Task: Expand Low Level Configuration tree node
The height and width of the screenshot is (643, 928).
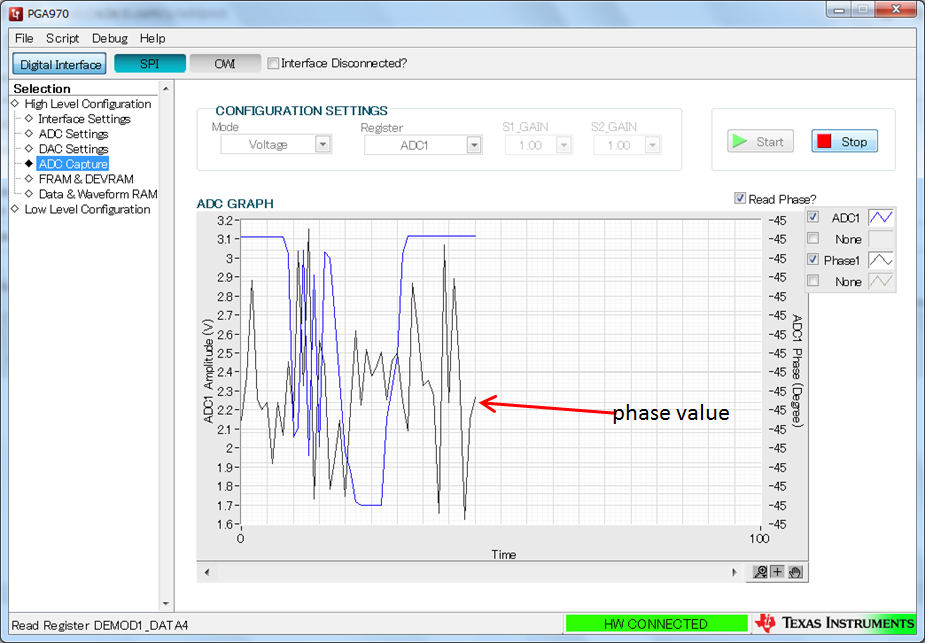Action: 15,208
